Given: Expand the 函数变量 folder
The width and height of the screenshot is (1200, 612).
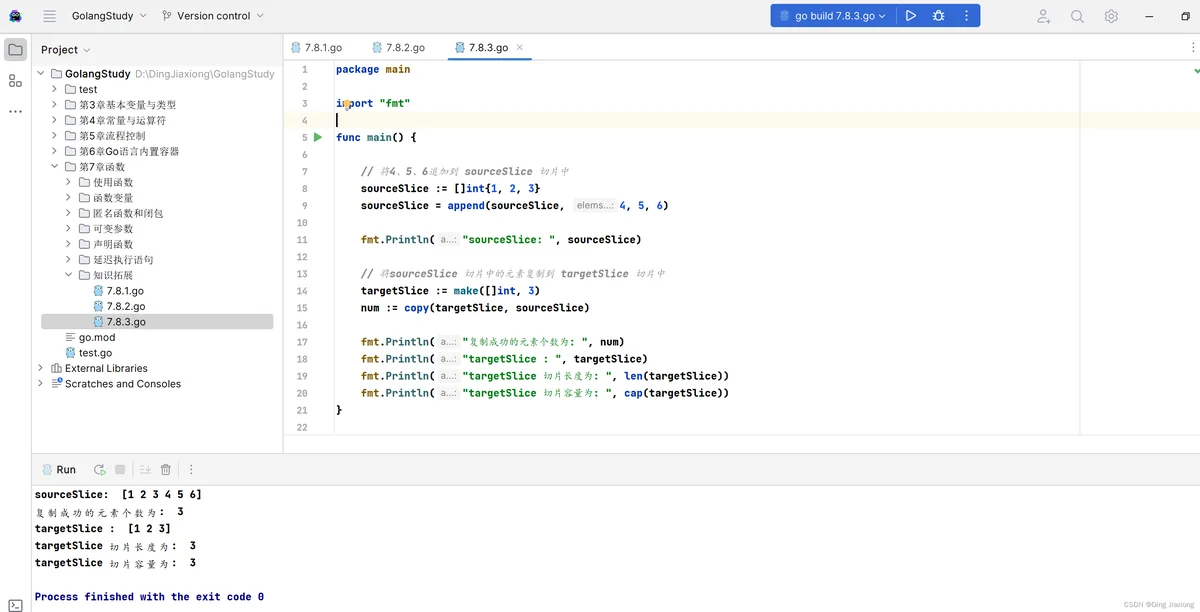Looking at the screenshot, I should click(69, 198).
